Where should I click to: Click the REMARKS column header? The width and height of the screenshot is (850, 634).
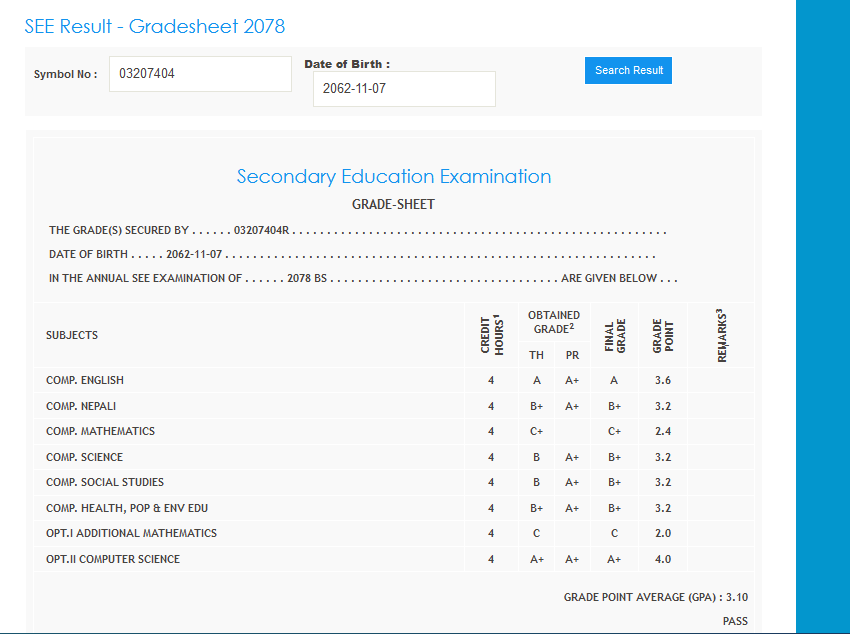click(x=721, y=335)
